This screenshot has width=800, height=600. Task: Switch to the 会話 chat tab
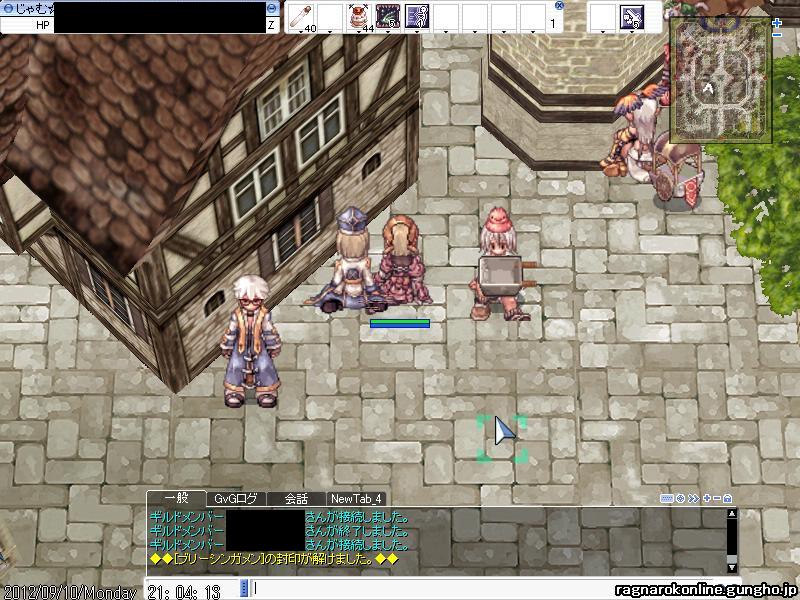(x=296, y=498)
